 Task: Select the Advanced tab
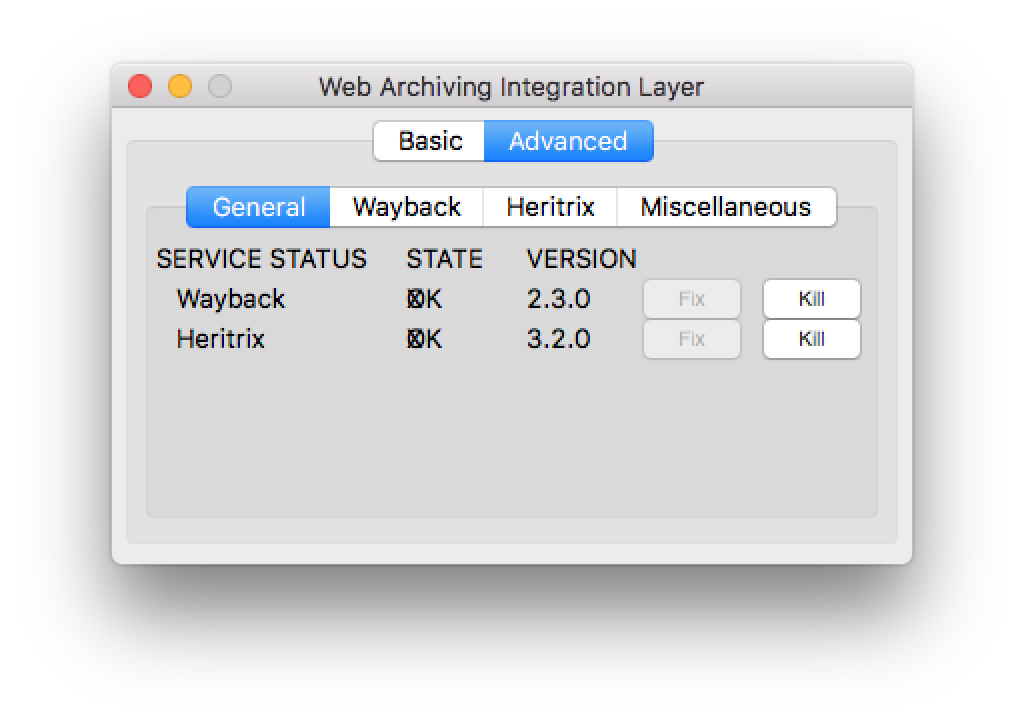click(568, 141)
